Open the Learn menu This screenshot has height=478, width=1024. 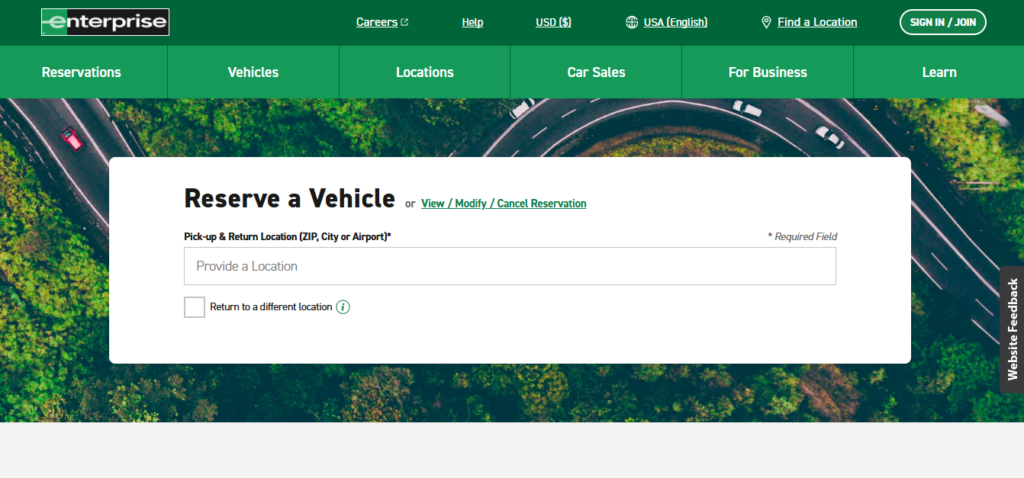[x=939, y=72]
